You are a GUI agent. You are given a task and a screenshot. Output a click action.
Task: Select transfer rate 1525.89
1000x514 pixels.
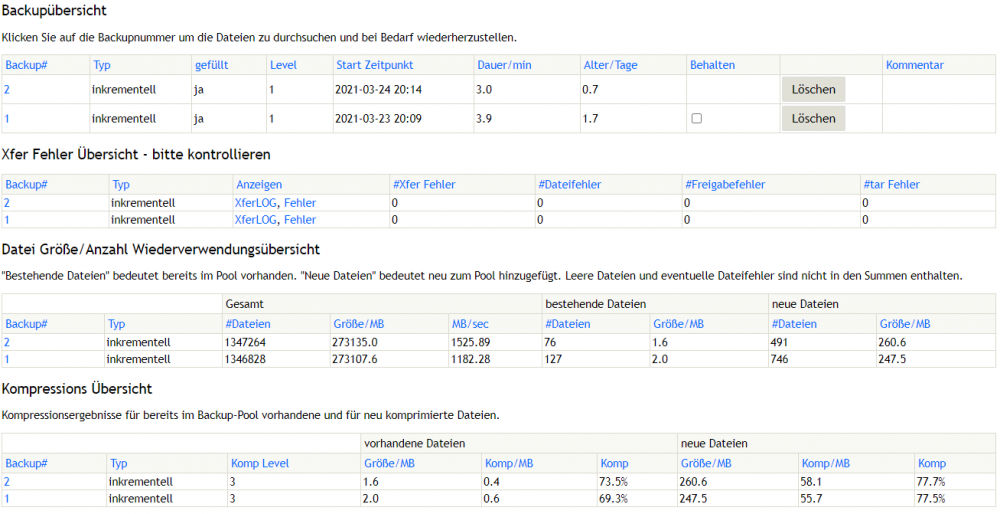[471, 342]
